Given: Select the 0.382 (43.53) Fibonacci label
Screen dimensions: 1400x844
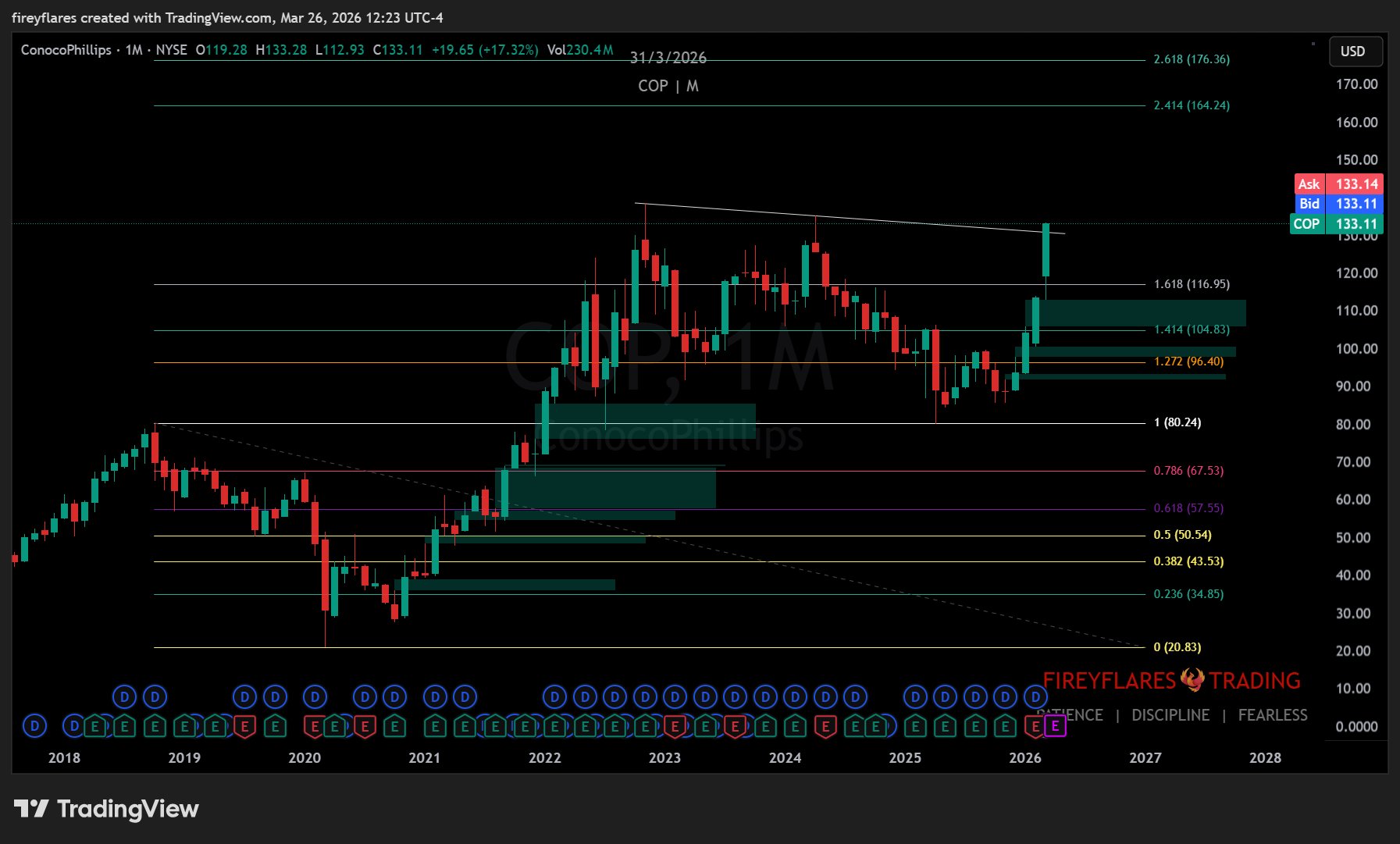Looking at the screenshot, I should point(1188,561).
